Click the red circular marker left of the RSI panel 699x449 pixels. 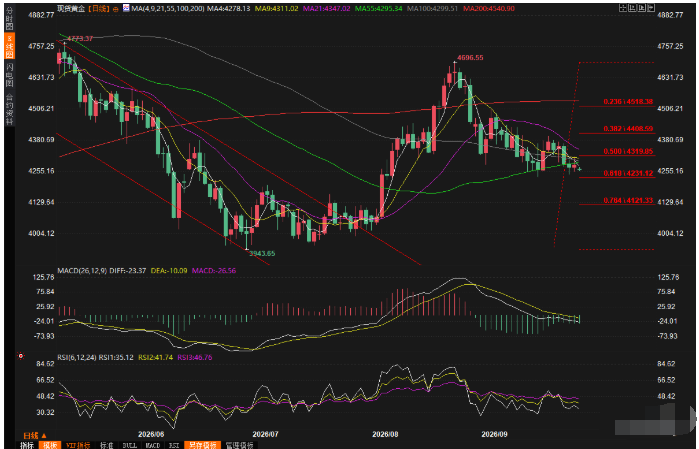pos(21,356)
